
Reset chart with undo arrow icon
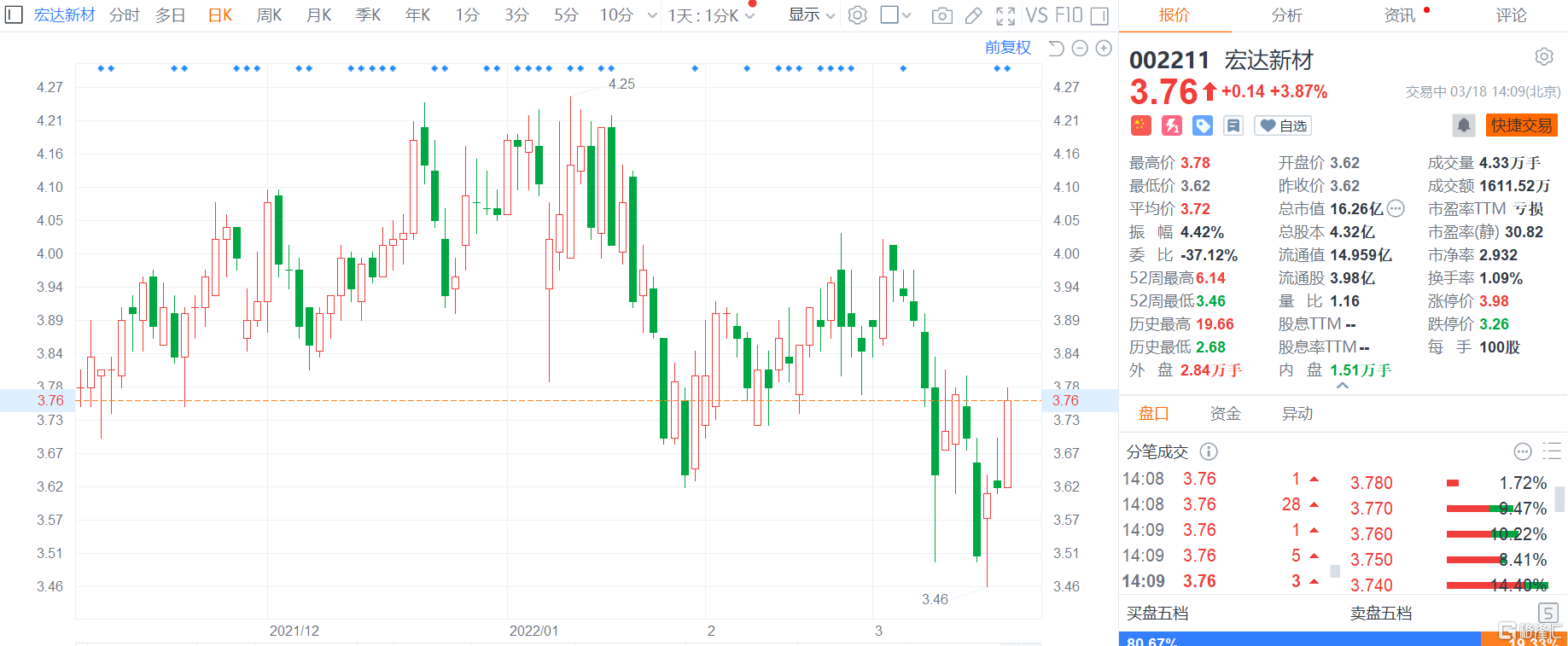[x=1056, y=49]
